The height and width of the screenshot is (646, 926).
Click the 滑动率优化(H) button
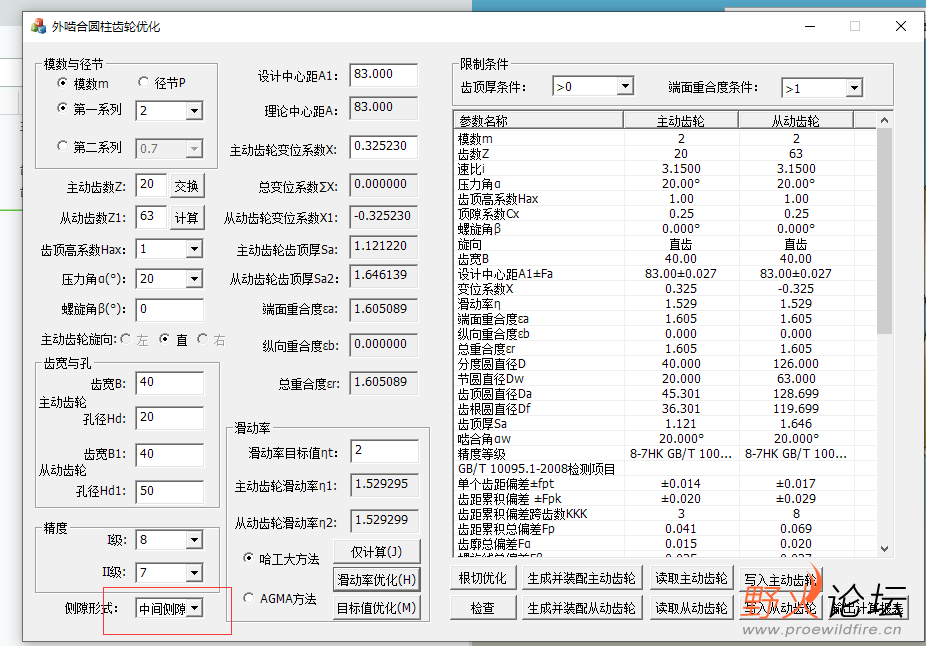[377, 580]
